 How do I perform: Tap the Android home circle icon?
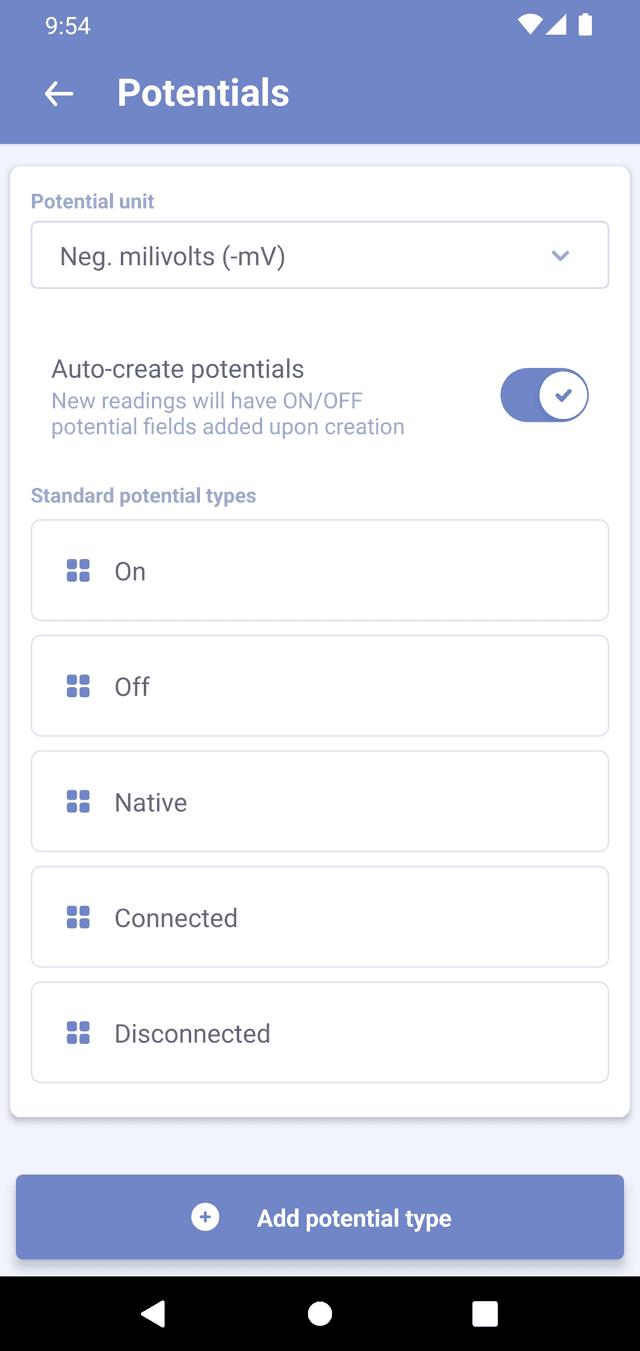tap(320, 1313)
